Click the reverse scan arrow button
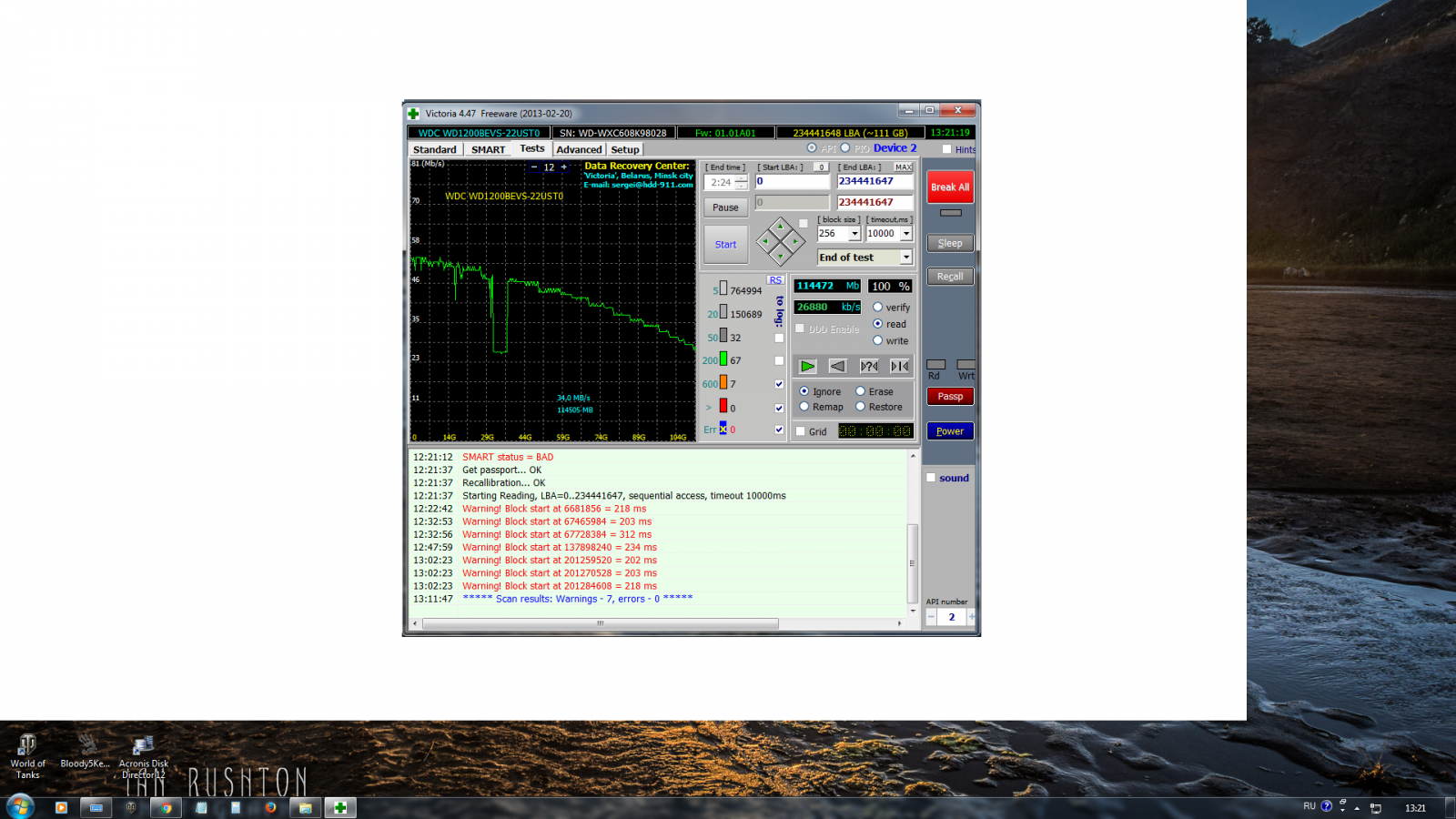The width and height of the screenshot is (1456, 819). point(838,366)
